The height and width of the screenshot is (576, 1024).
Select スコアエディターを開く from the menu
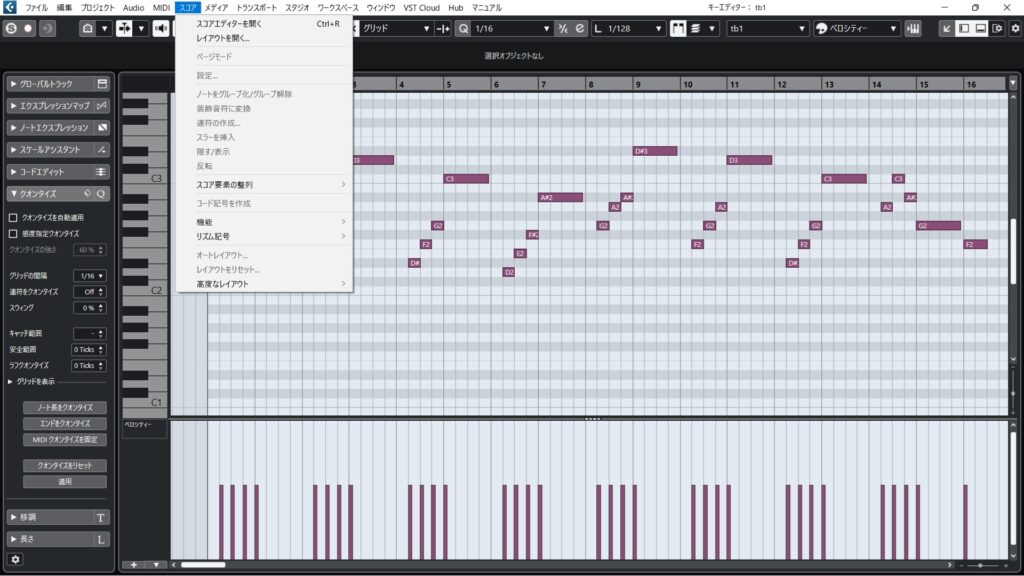(229, 23)
